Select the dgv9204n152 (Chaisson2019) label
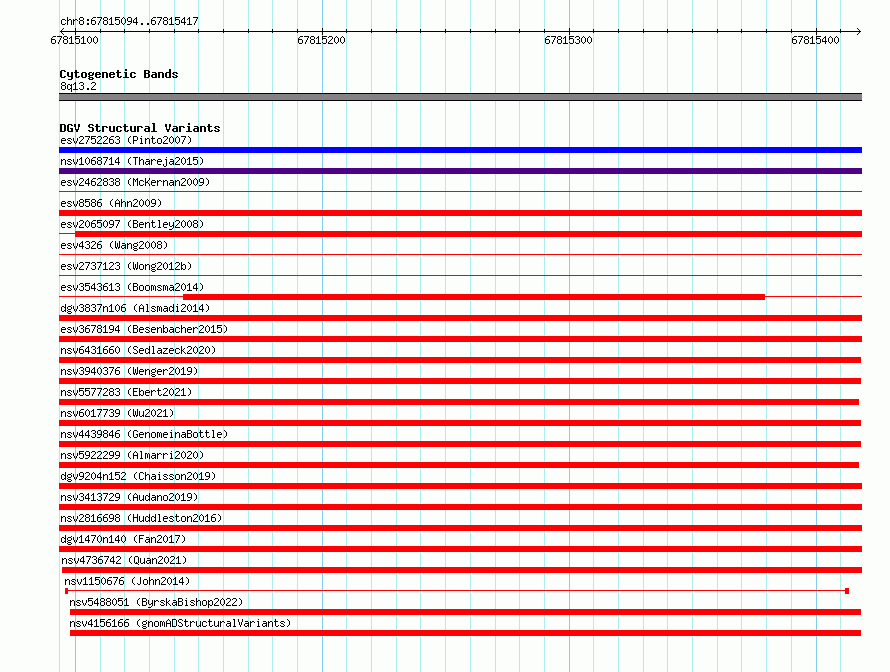The image size is (890, 672). [x=138, y=476]
